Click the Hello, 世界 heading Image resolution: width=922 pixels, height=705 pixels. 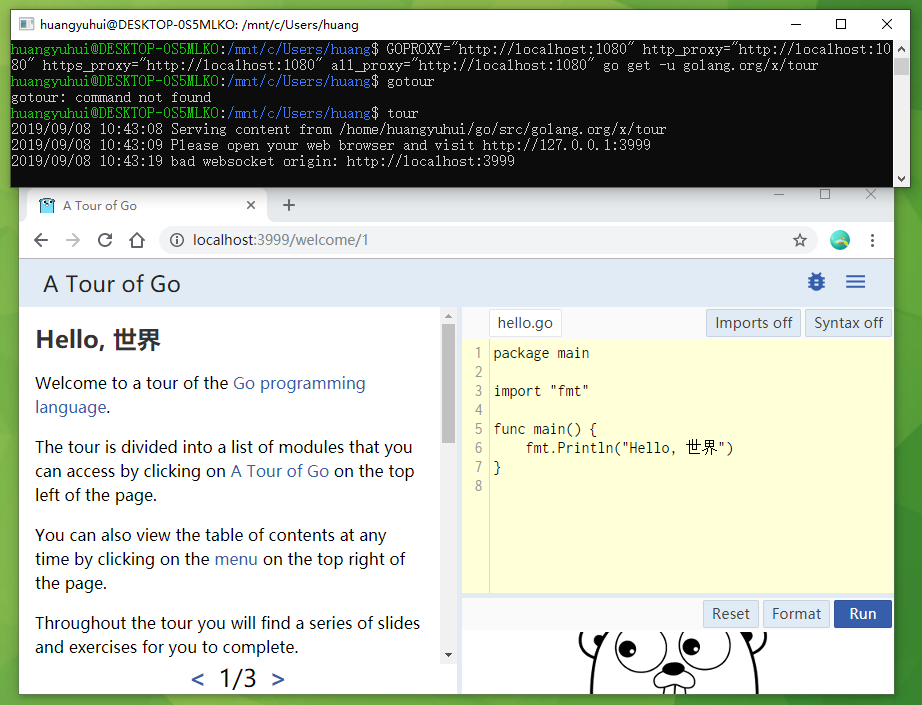coord(98,340)
